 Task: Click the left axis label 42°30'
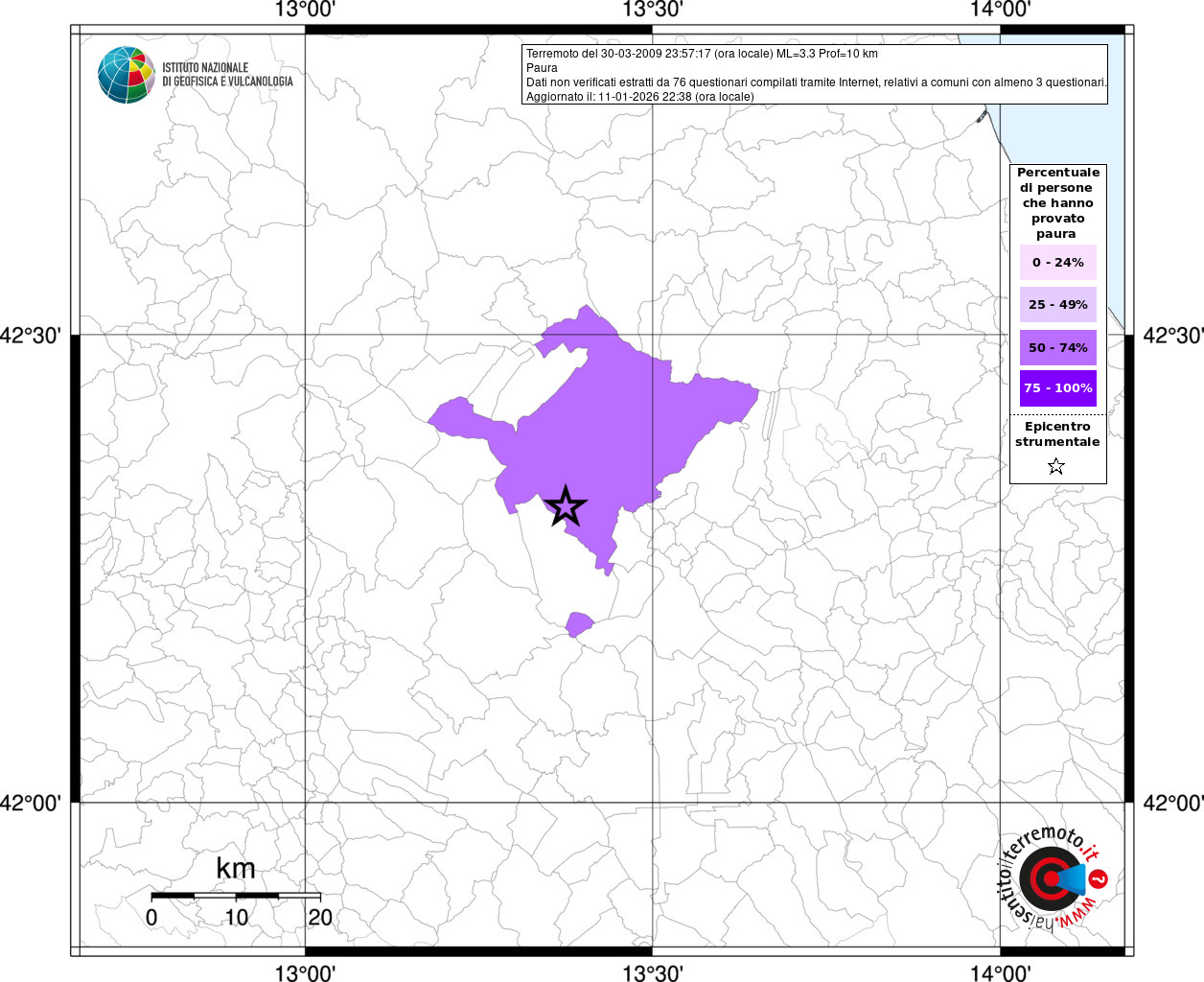[x=31, y=336]
